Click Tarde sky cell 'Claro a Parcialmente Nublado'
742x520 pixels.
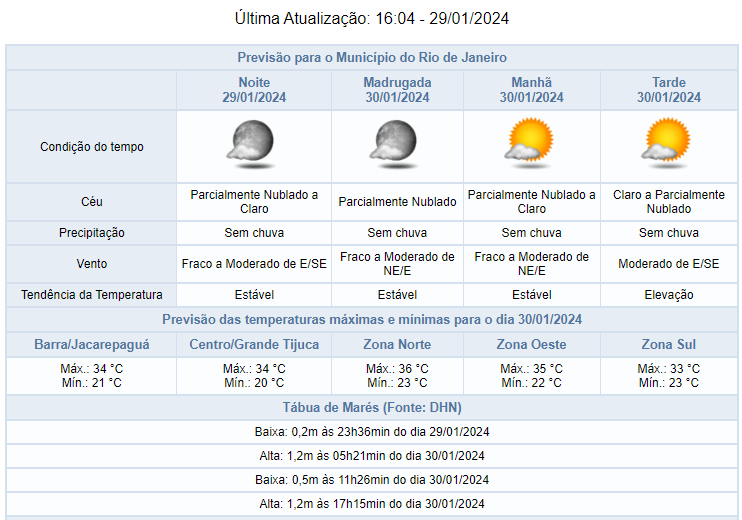tap(669, 202)
